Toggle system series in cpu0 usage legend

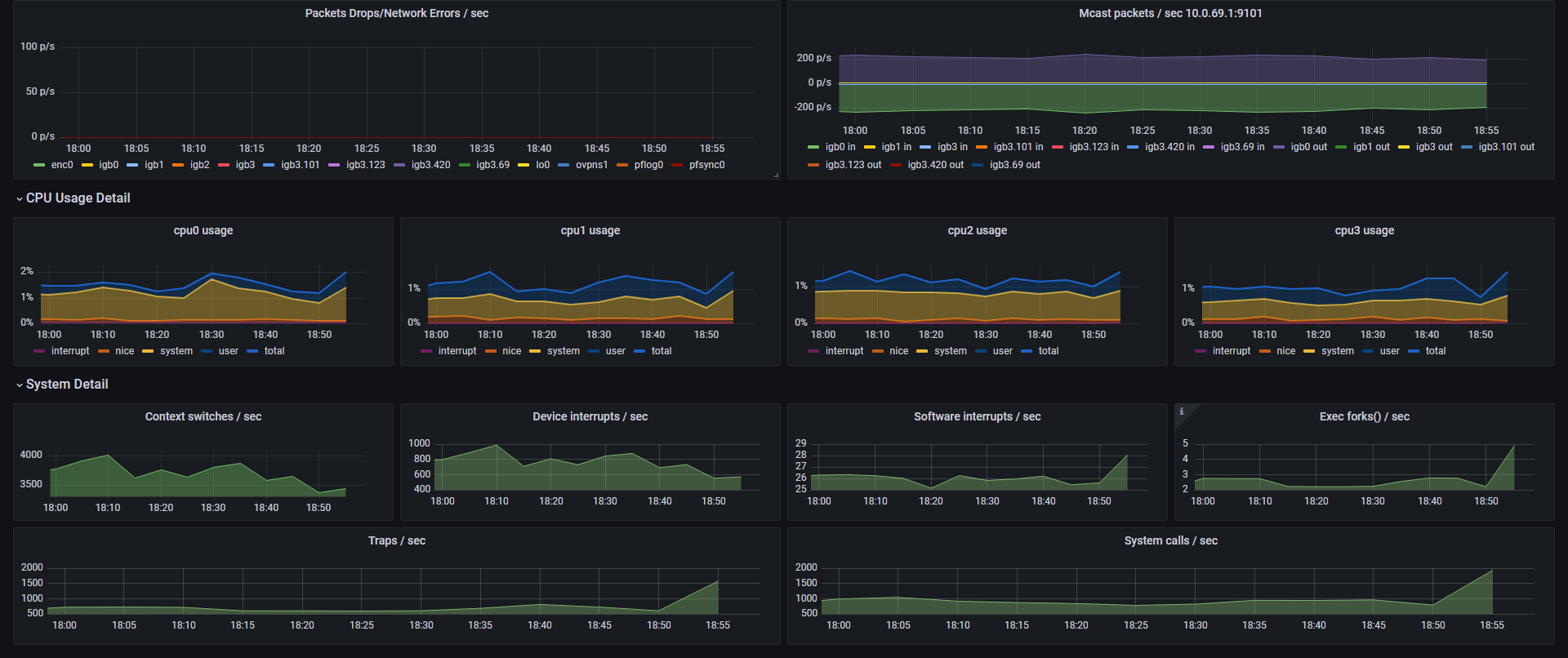(176, 351)
